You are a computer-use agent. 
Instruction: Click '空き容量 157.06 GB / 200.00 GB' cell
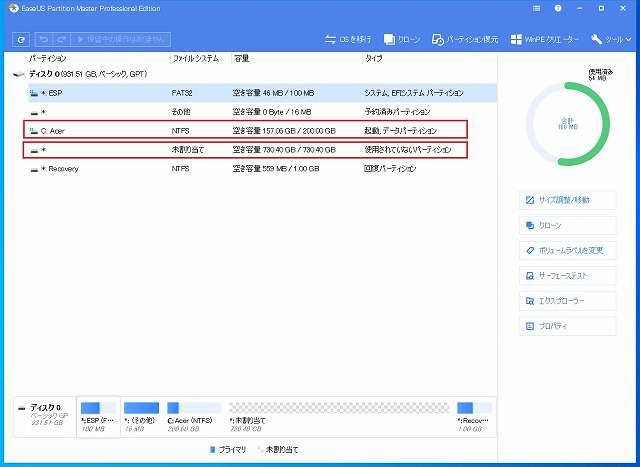click(284, 131)
